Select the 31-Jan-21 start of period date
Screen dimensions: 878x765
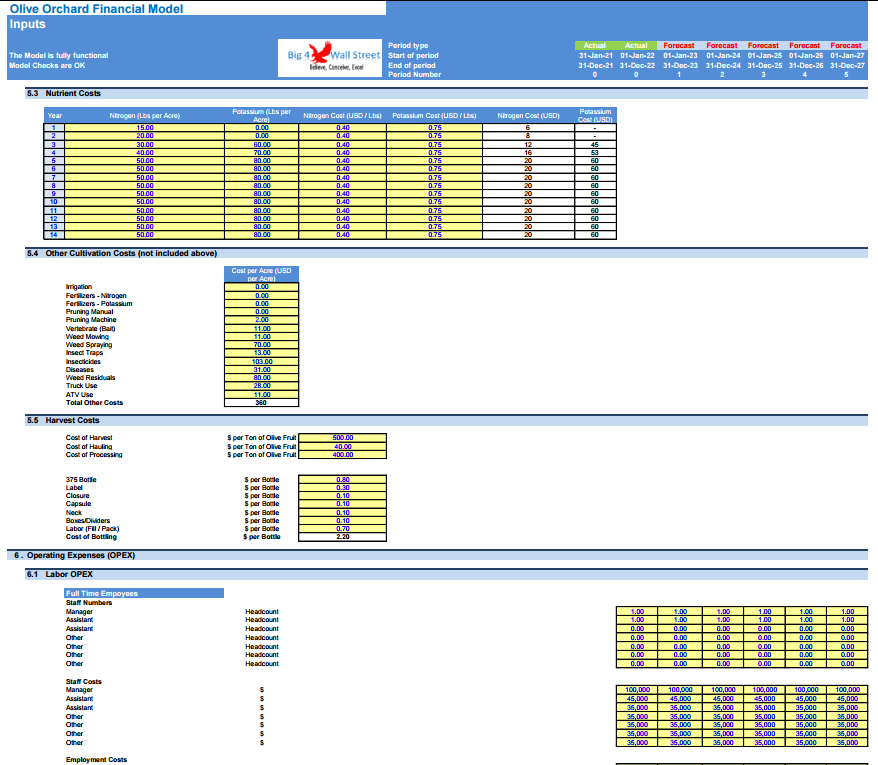pos(596,55)
